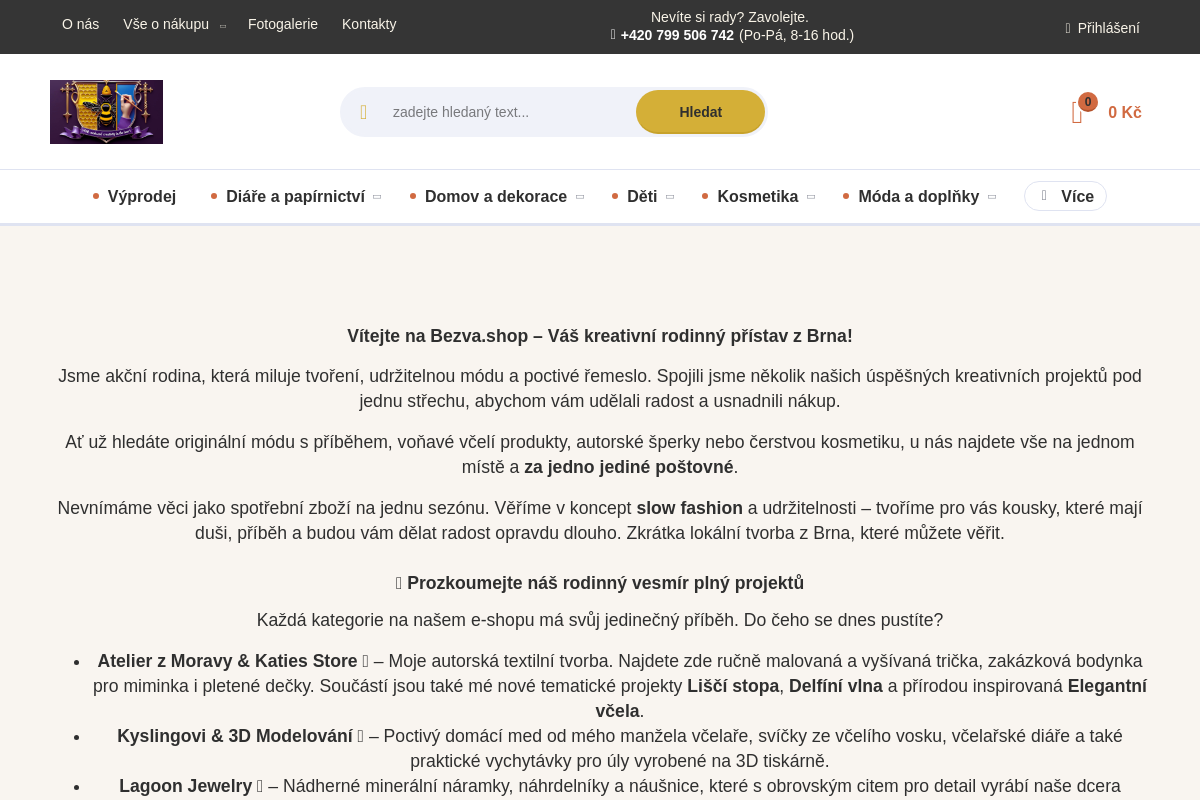
Task: Click the Hledat search button
Action: pos(700,112)
